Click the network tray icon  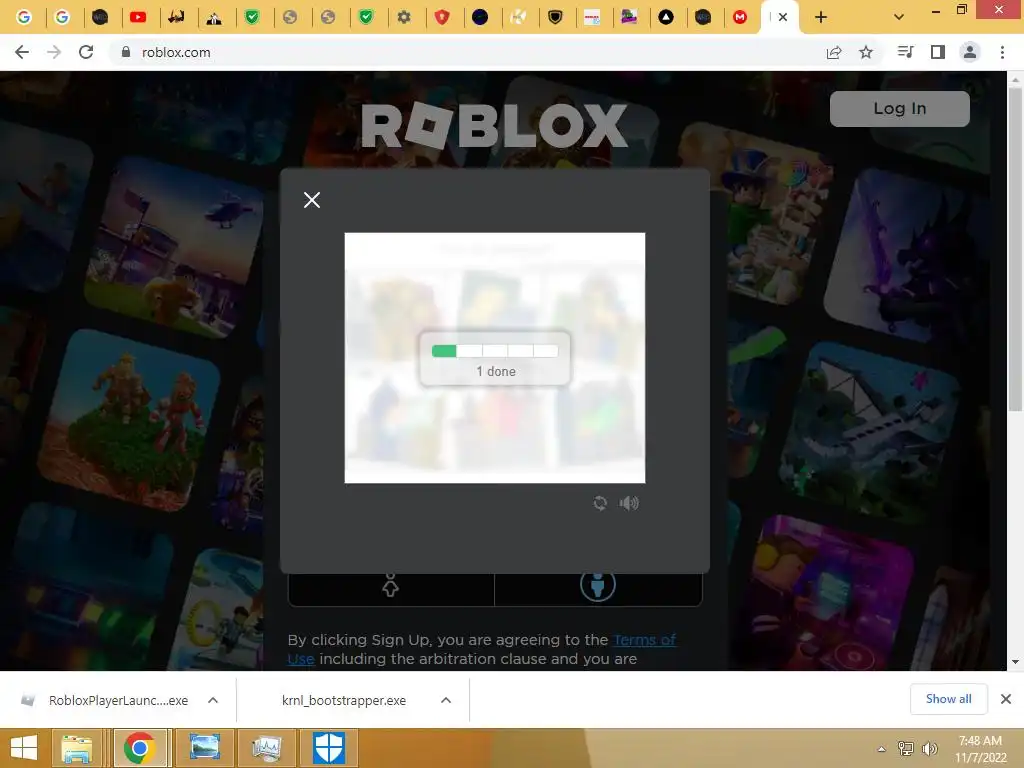tap(905, 748)
